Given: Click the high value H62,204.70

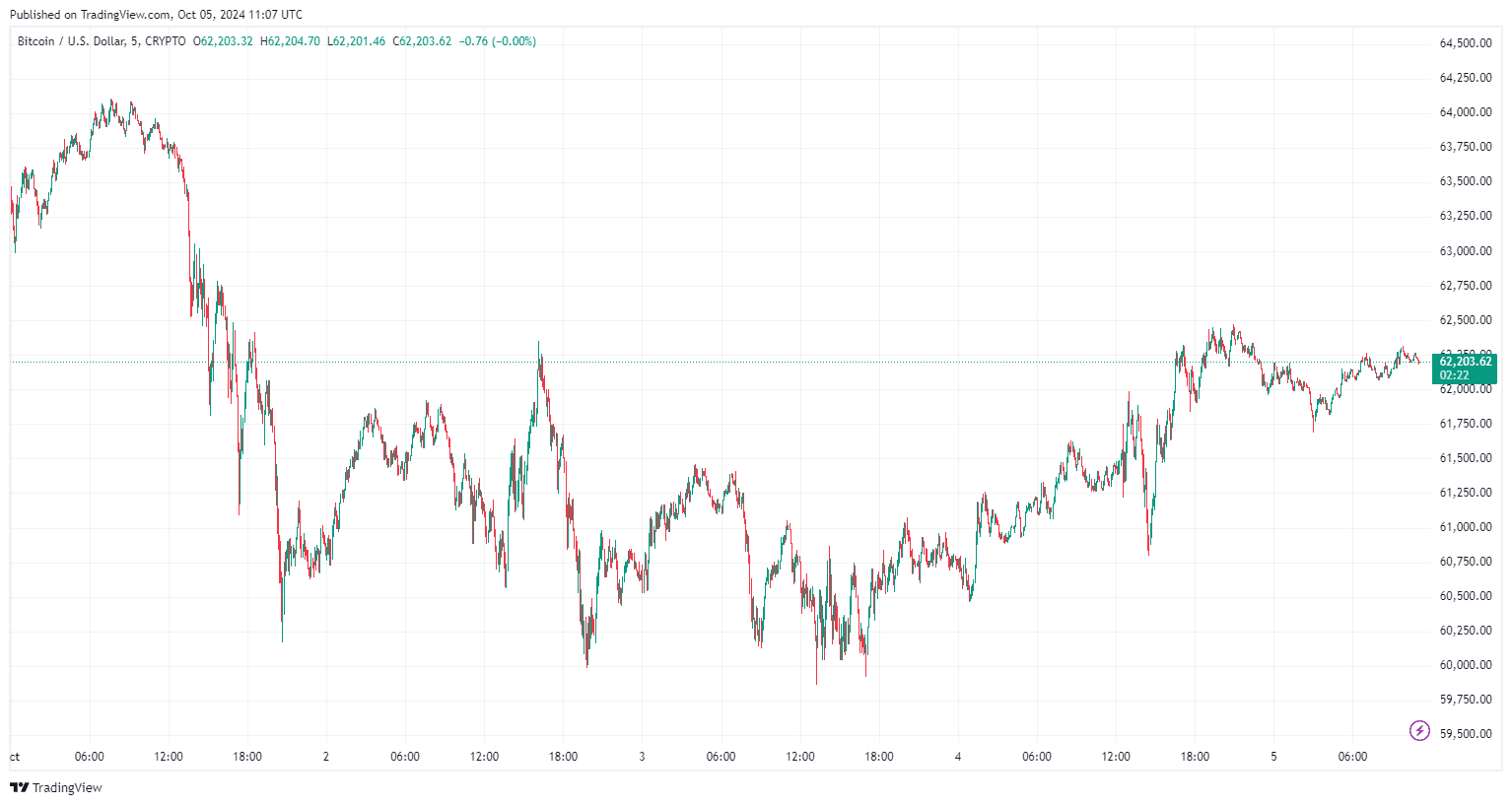Looking at the screenshot, I should pos(290,41).
